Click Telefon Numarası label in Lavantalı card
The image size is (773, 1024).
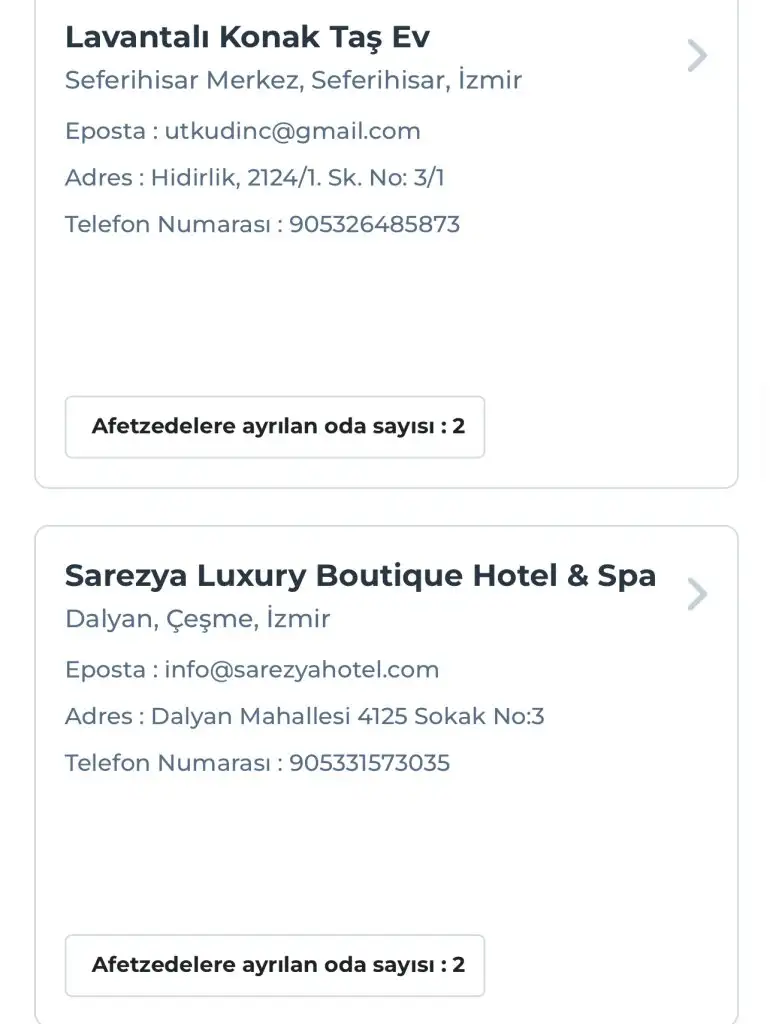166,224
